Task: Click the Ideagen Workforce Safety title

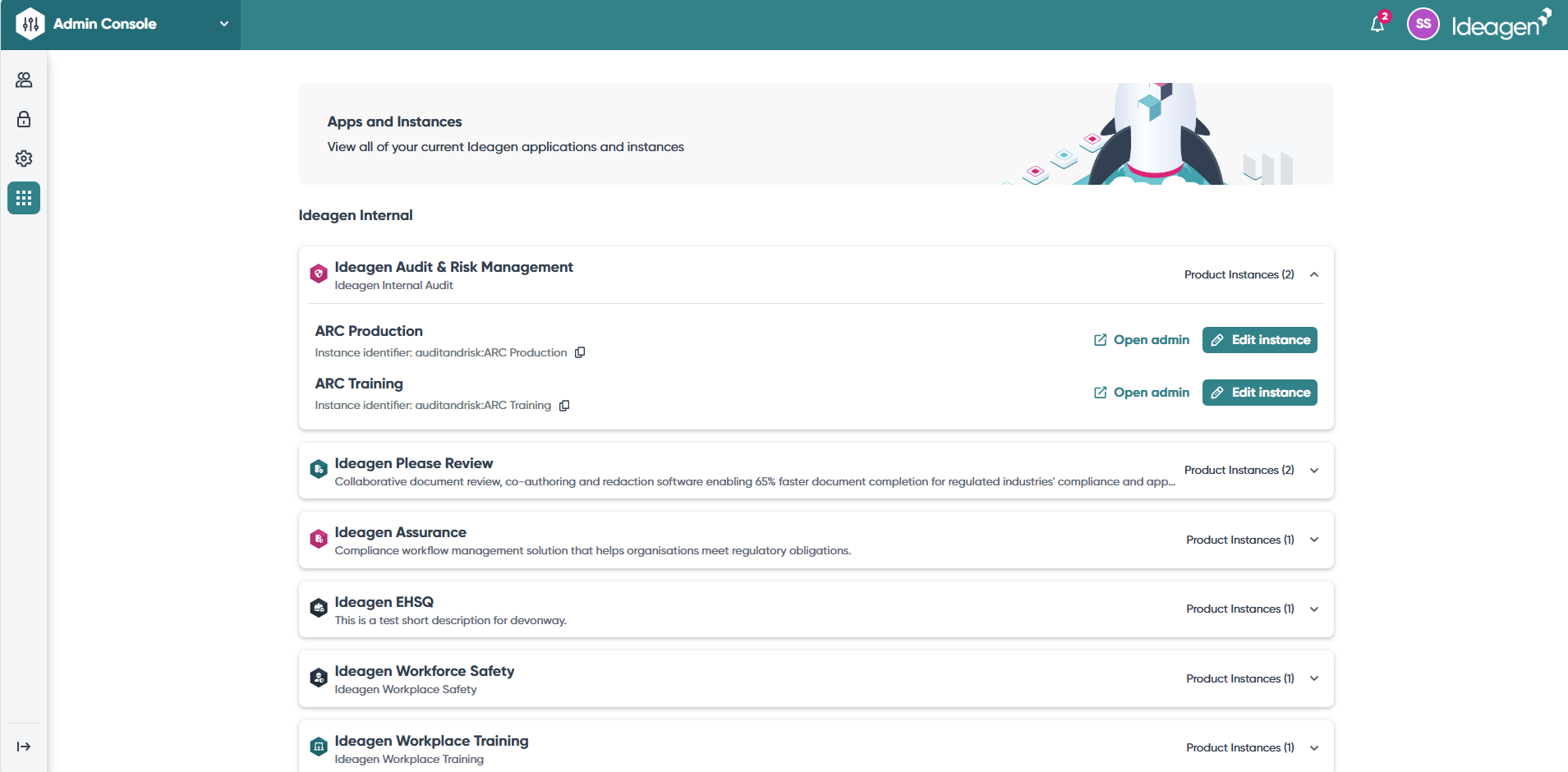Action: click(x=425, y=671)
